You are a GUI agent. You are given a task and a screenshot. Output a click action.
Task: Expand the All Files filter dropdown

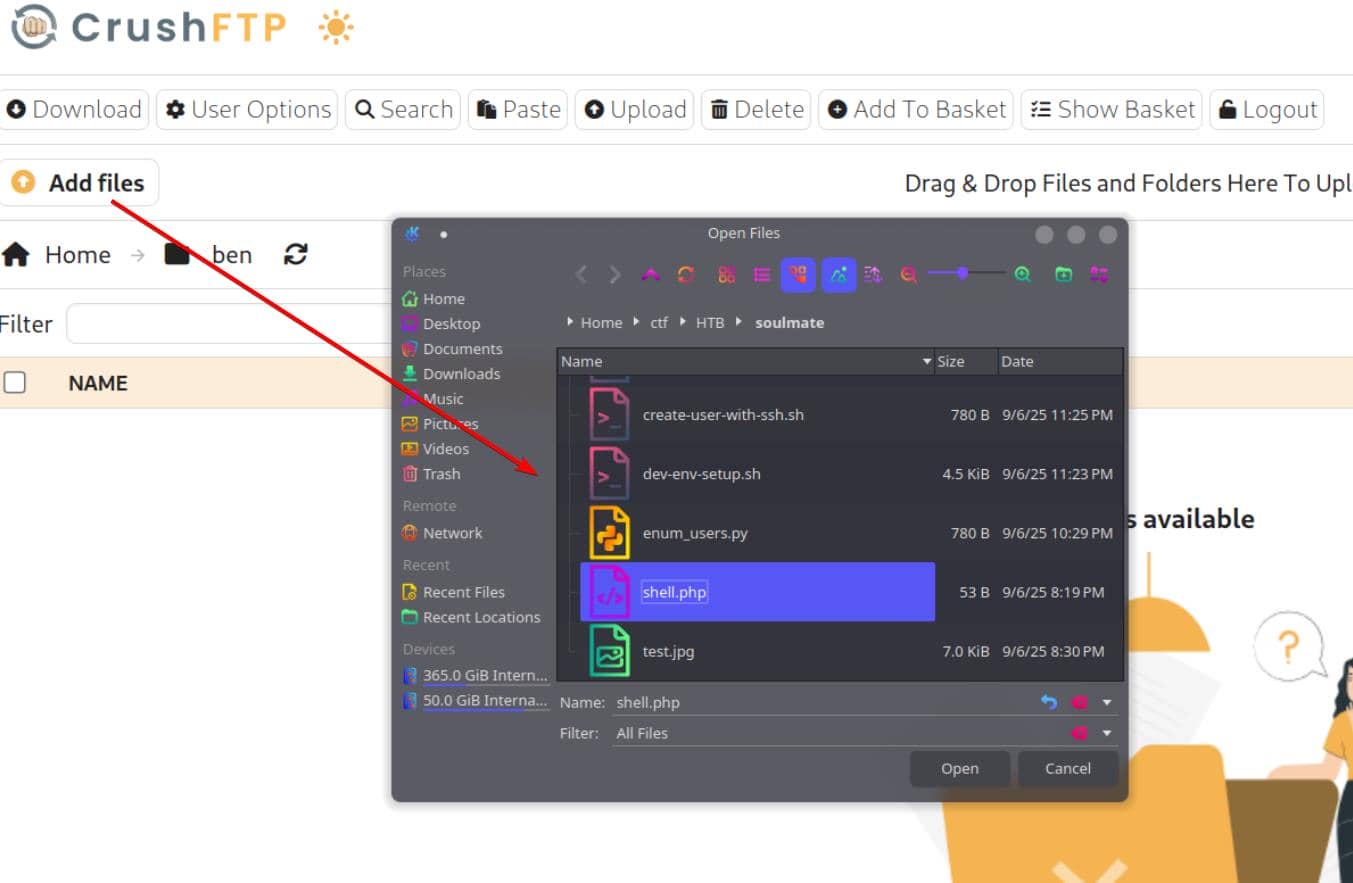pos(1107,734)
